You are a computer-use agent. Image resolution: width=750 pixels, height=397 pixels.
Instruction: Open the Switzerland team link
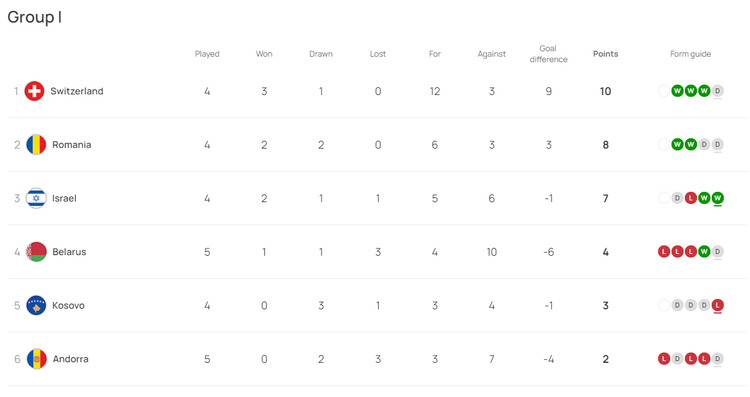[77, 91]
